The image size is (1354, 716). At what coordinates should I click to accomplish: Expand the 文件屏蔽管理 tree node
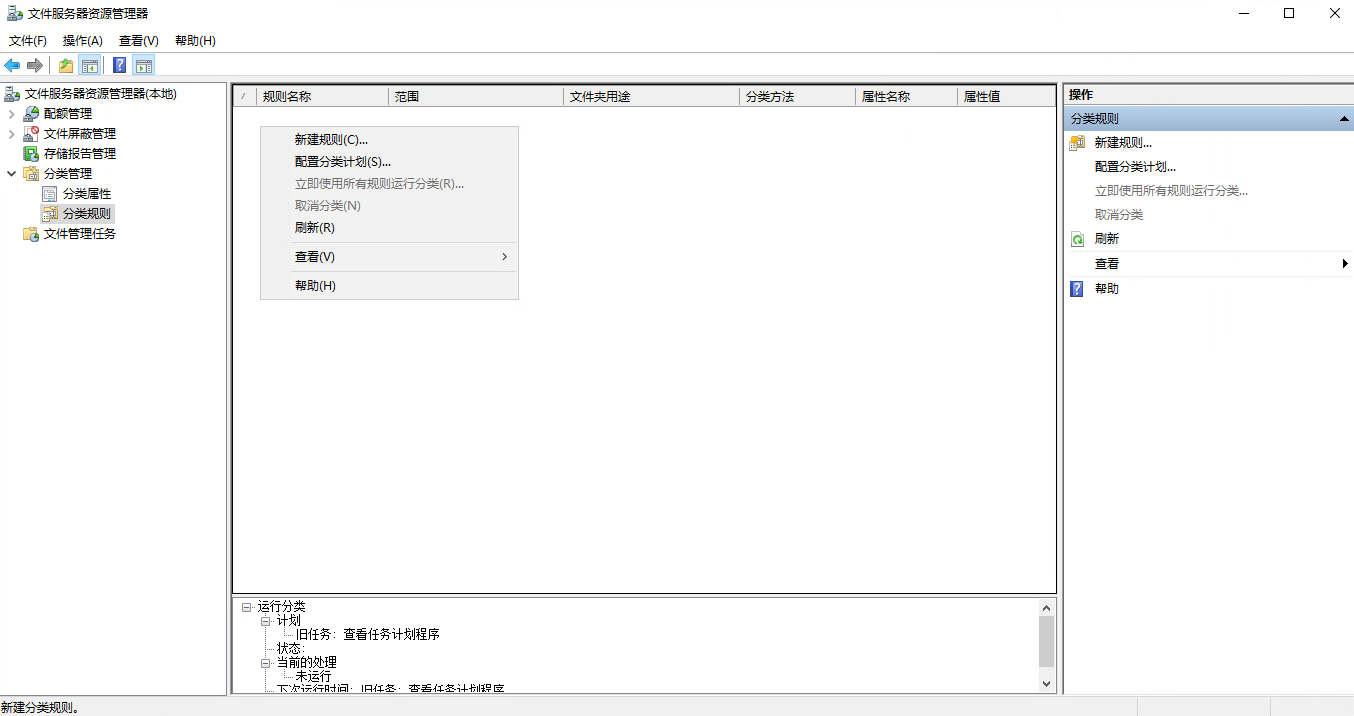11,134
